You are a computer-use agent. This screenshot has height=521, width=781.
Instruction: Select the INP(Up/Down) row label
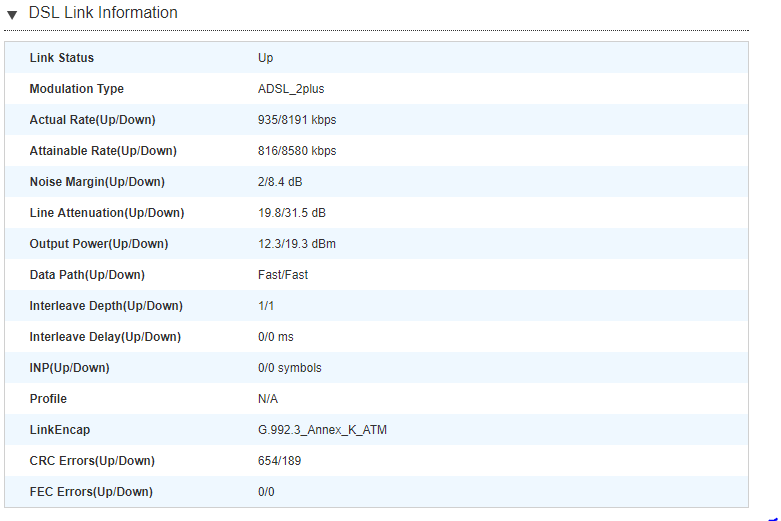(x=70, y=368)
